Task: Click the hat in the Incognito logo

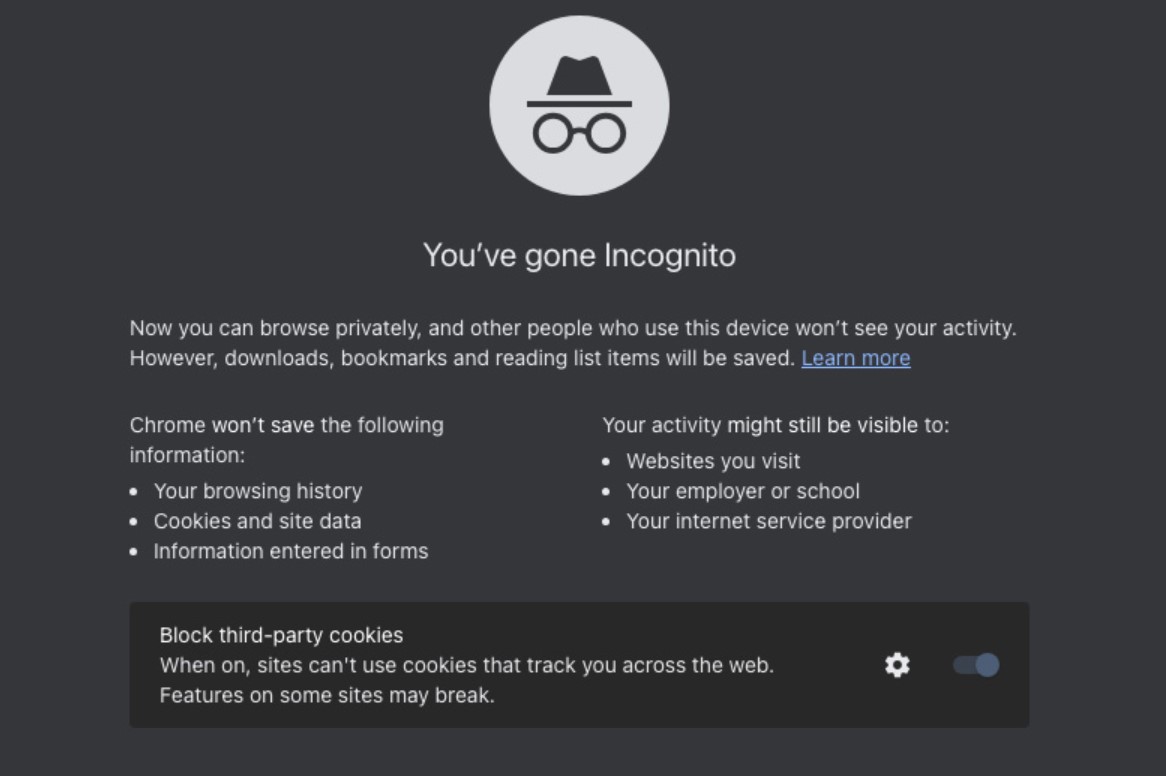Action: click(x=579, y=78)
